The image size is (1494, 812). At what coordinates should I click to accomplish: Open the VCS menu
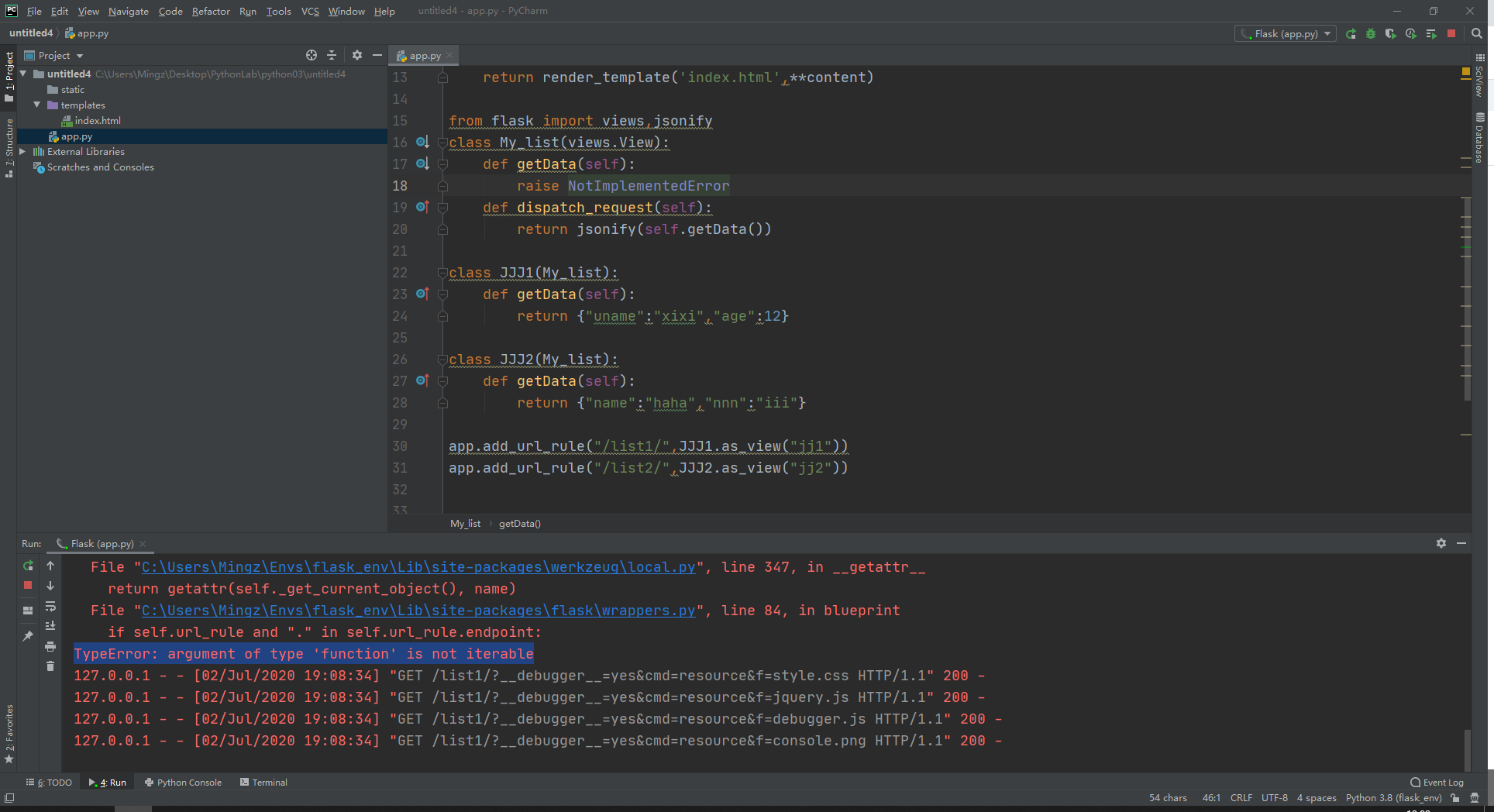pos(310,11)
